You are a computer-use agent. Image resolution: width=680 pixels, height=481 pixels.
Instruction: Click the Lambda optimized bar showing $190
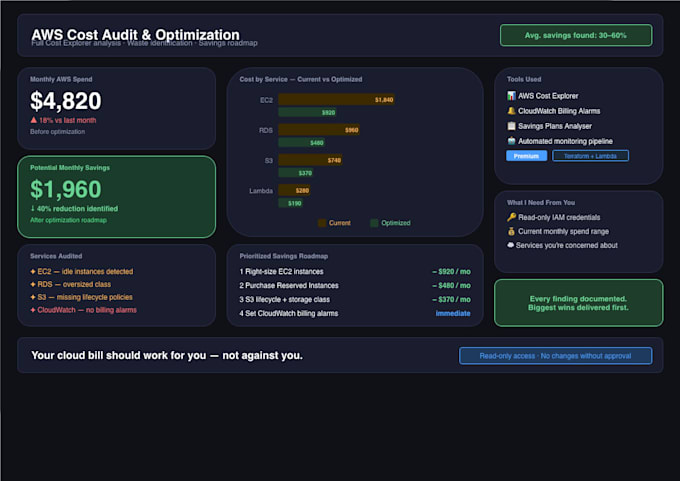tap(291, 203)
